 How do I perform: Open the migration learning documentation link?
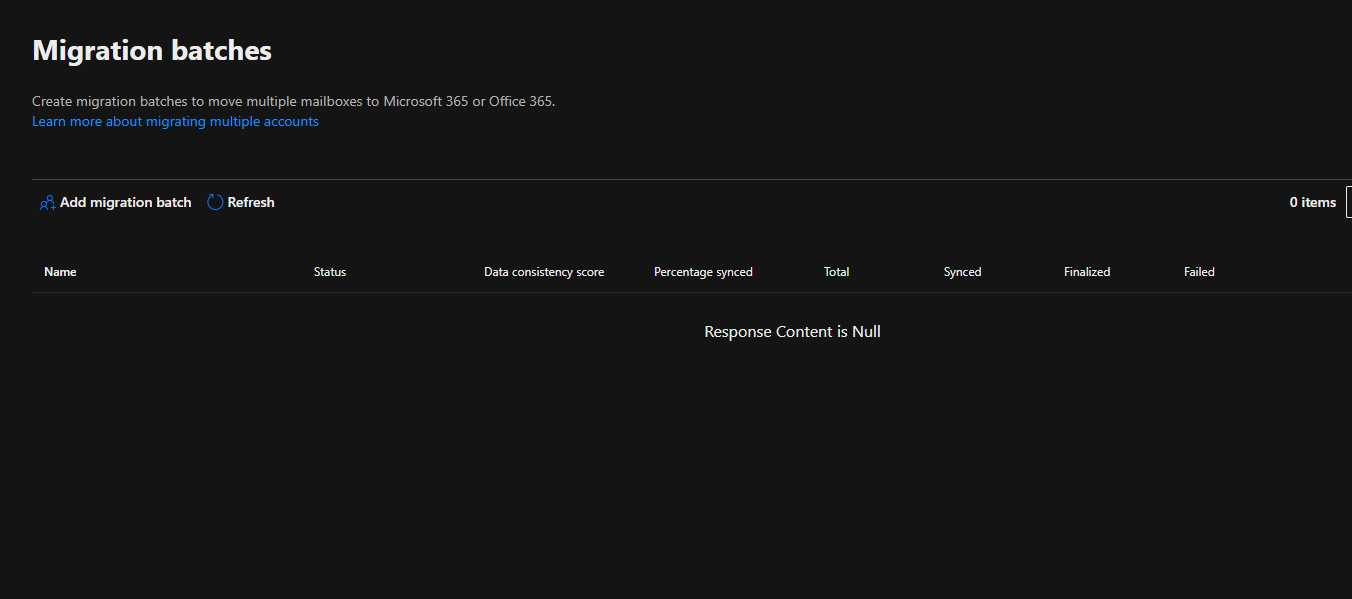click(175, 121)
